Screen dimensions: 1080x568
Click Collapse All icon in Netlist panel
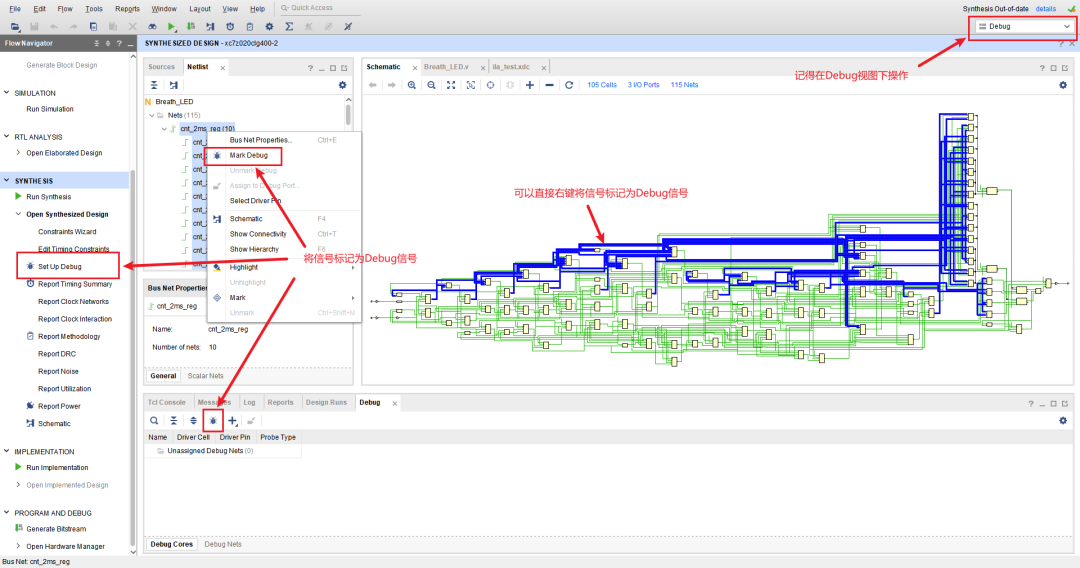click(x=154, y=85)
